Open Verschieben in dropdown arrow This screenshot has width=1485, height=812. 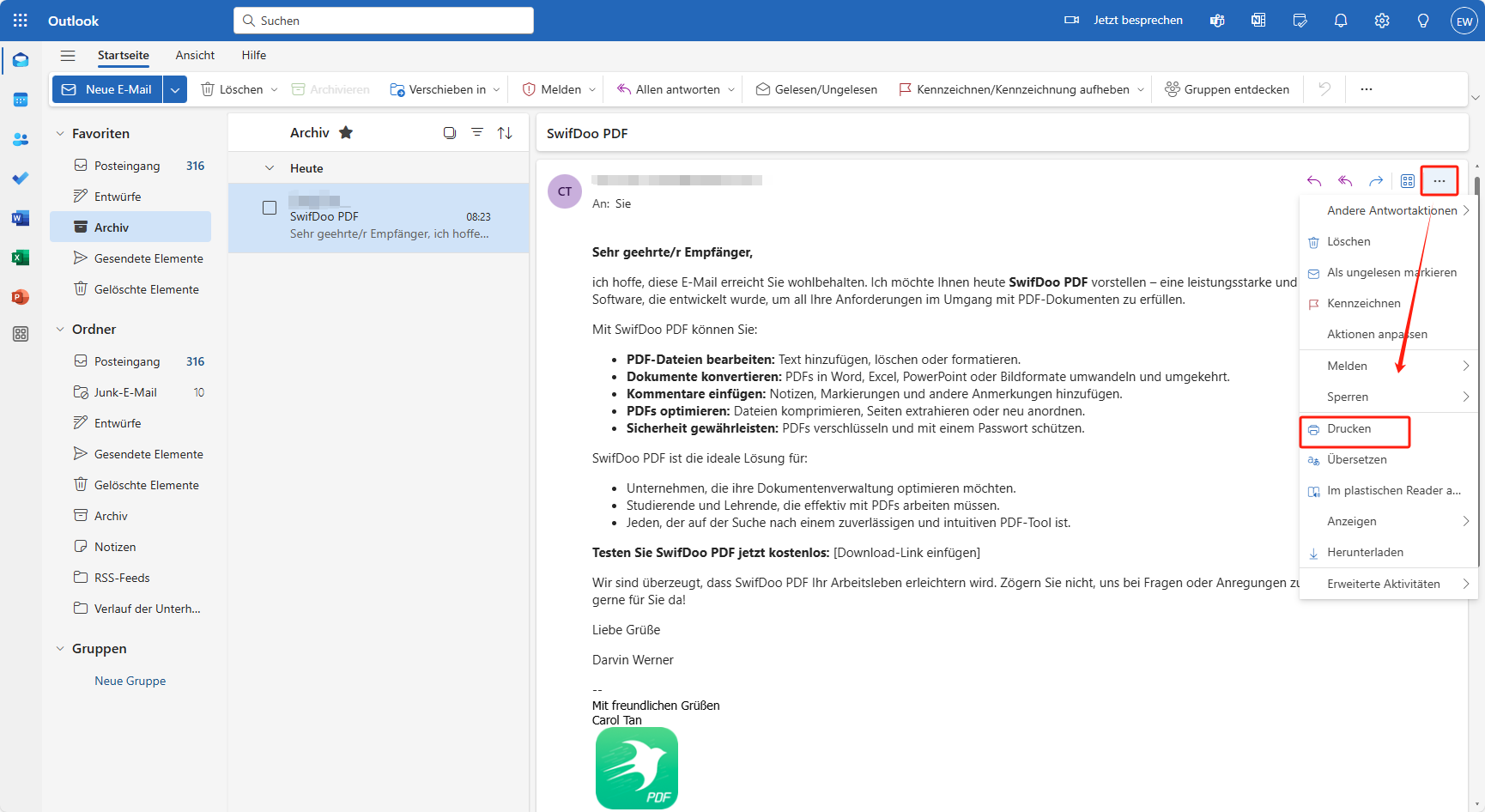[x=496, y=89]
